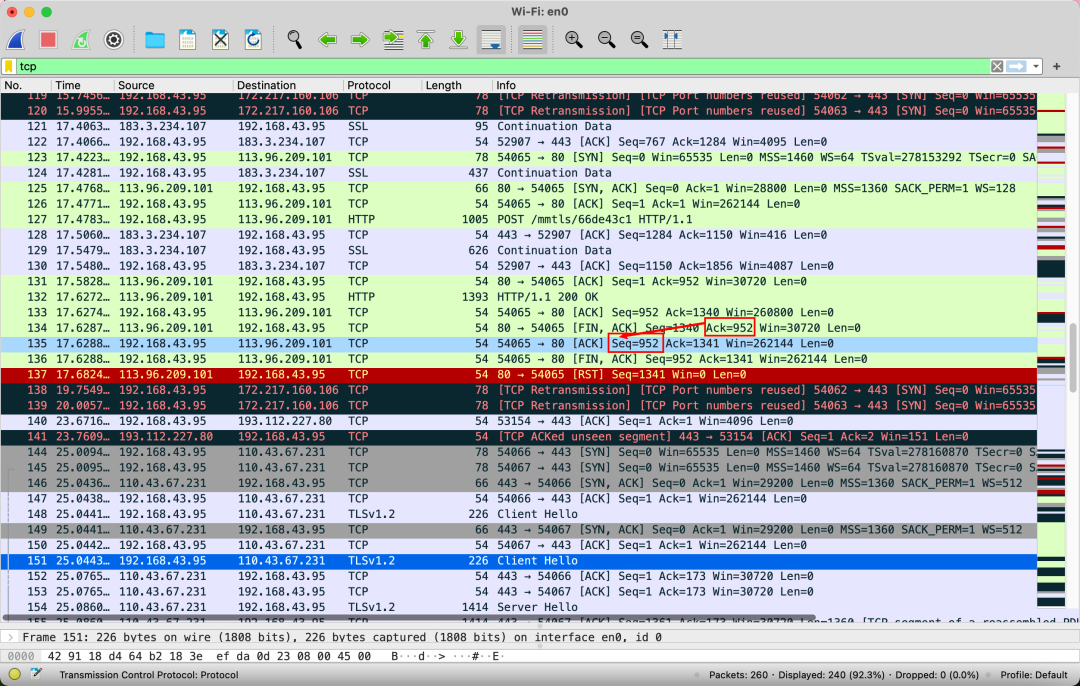Select the red RST packet 137
Image resolution: width=1080 pixels, height=686 pixels.
point(519,375)
